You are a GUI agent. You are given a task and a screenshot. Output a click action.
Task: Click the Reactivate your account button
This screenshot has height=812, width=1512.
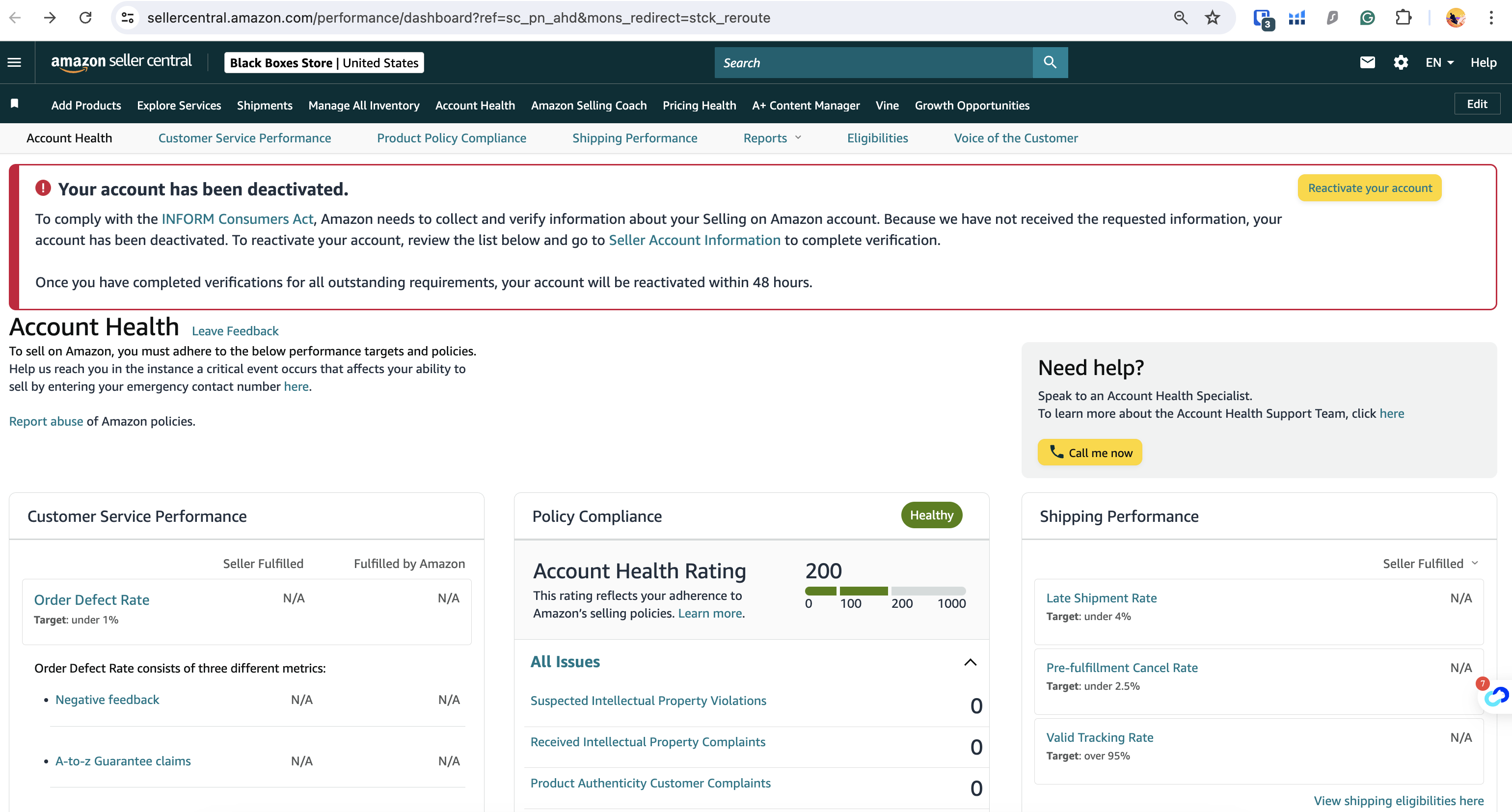1369,188
